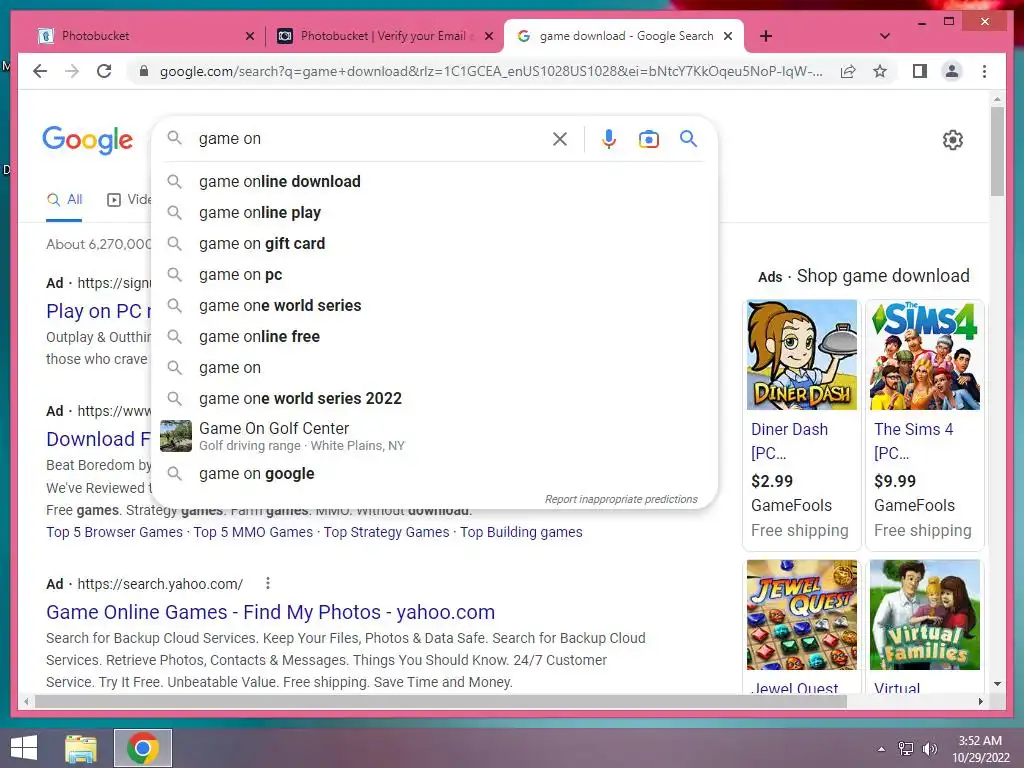Switch to Photobucket Verify your Email tab
The height and width of the screenshot is (768, 1024).
(383, 36)
